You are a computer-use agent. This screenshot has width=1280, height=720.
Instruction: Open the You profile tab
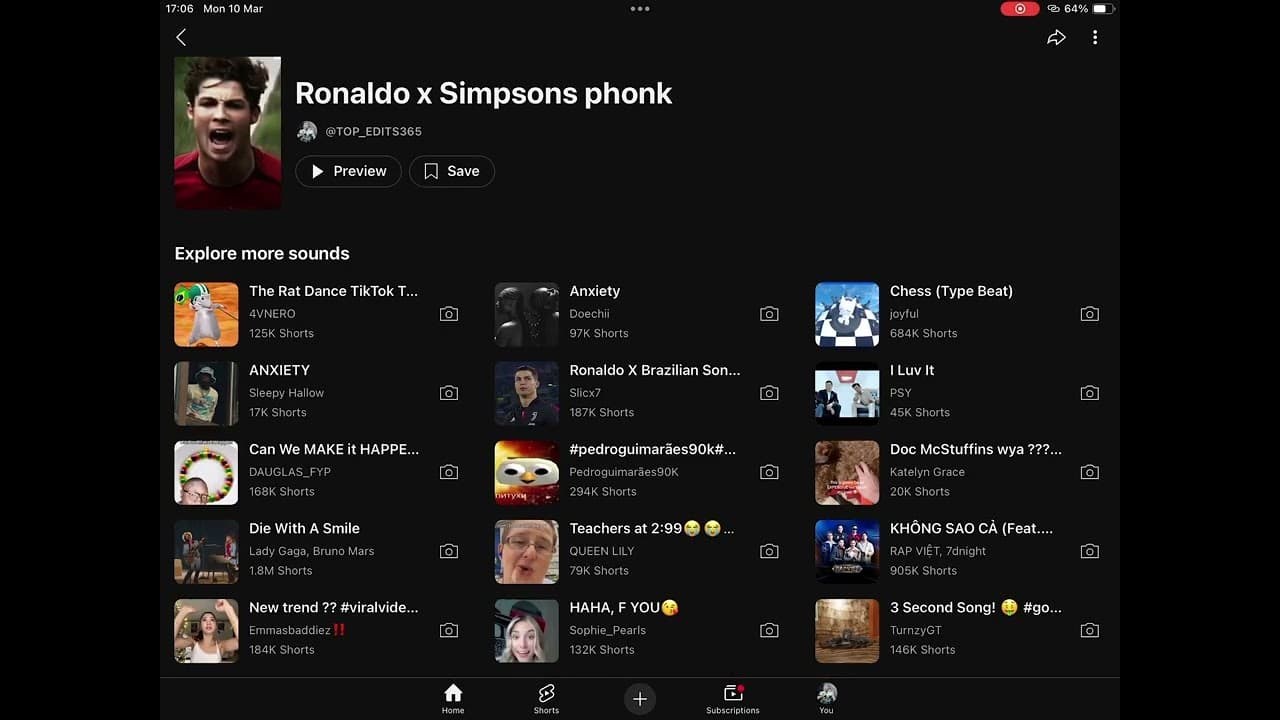[x=826, y=698]
